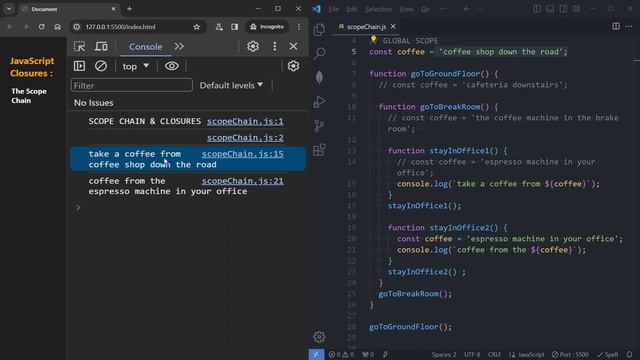This screenshot has height=360, width=640.
Task: Clear the console
Action: pos(101,66)
